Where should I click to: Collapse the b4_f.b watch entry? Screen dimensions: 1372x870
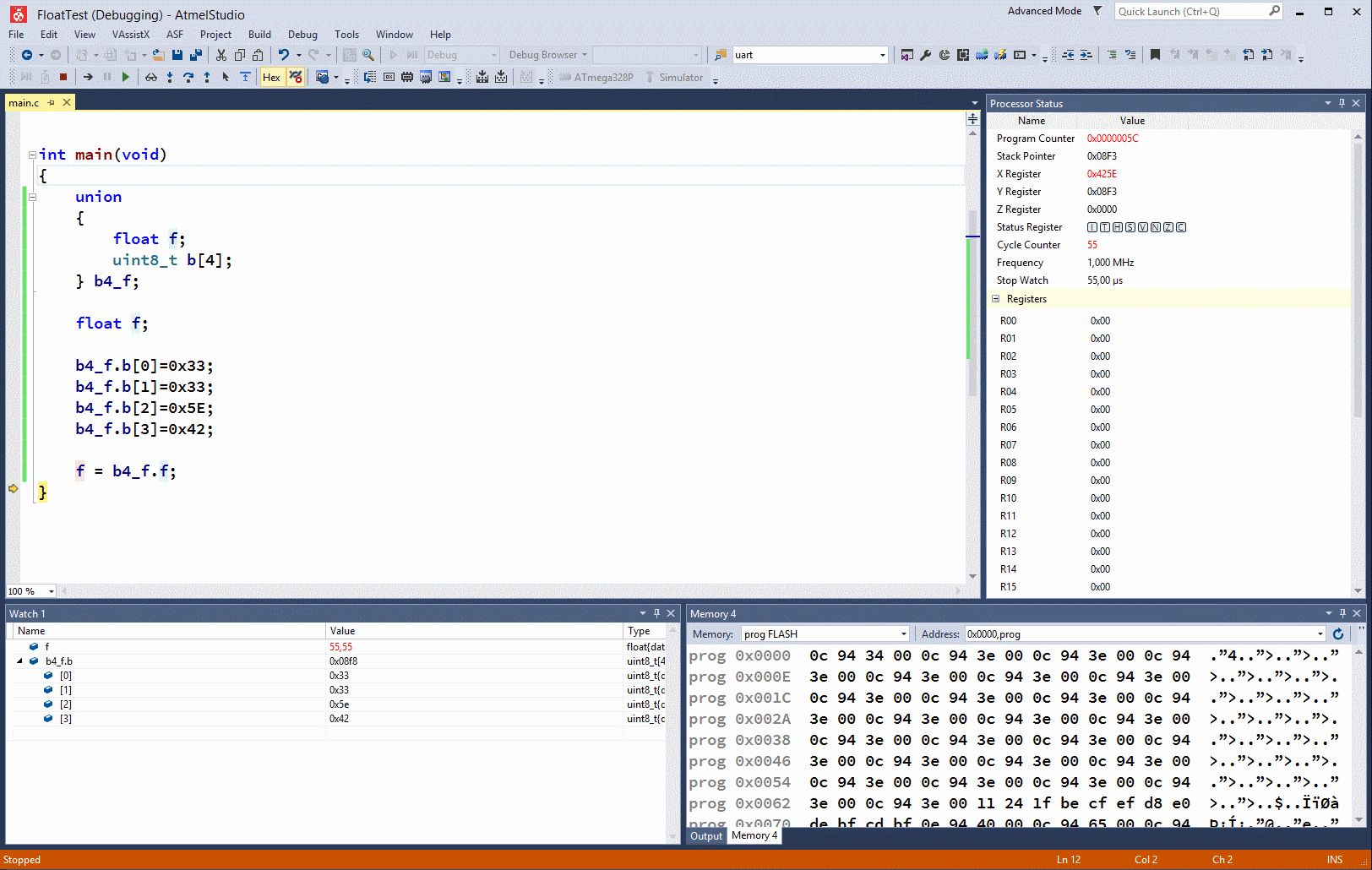(20, 661)
